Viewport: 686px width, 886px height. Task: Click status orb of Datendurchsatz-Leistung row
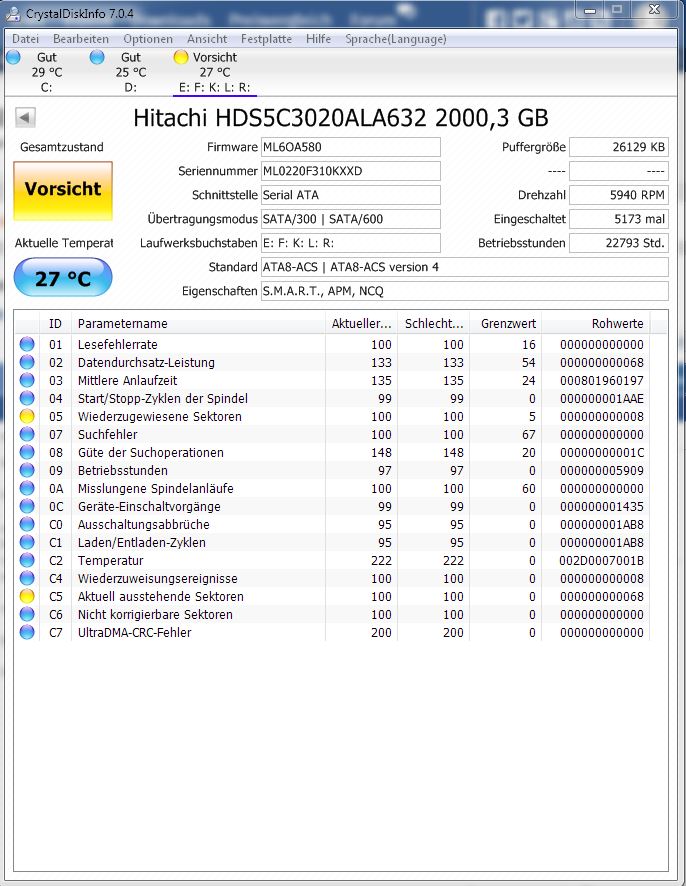coord(27,362)
